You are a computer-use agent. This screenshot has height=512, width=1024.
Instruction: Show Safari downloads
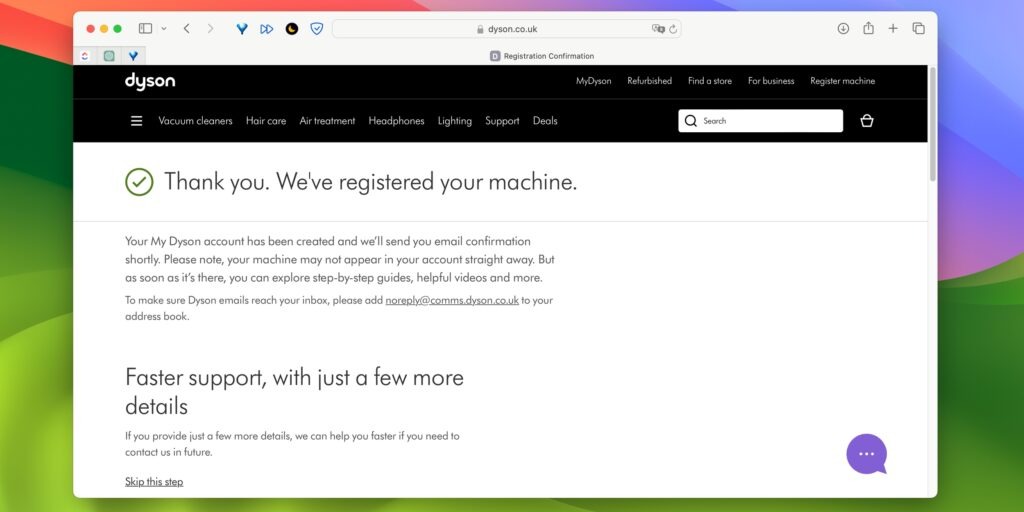point(843,29)
